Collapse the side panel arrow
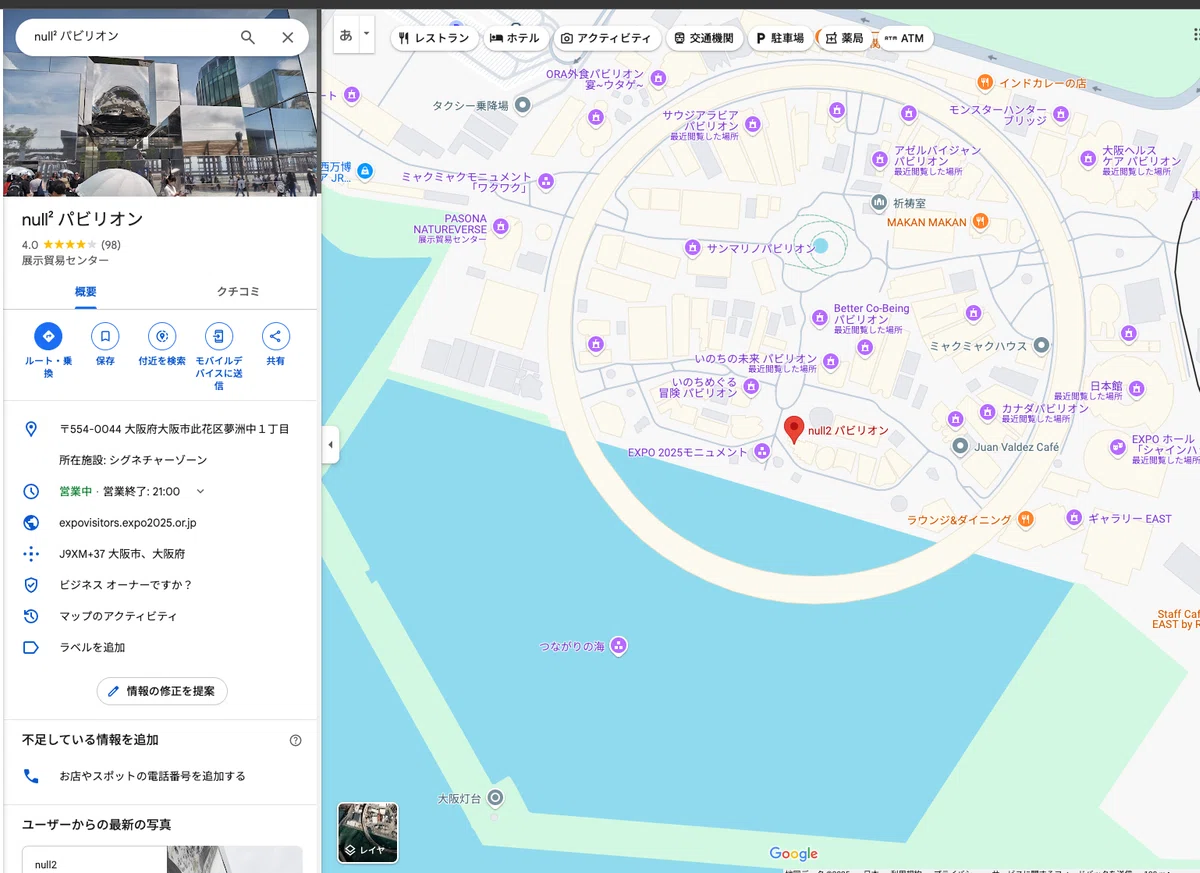 point(330,445)
